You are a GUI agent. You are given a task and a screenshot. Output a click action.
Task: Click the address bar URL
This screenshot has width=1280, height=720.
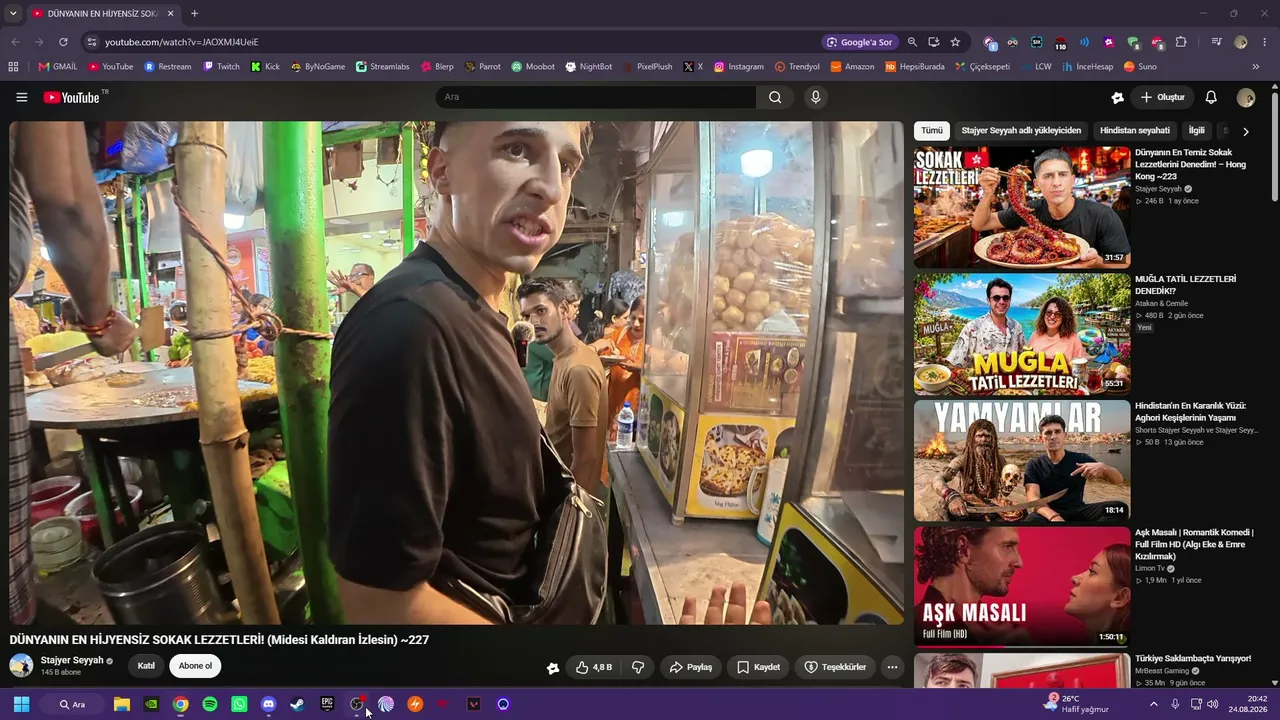[181, 42]
